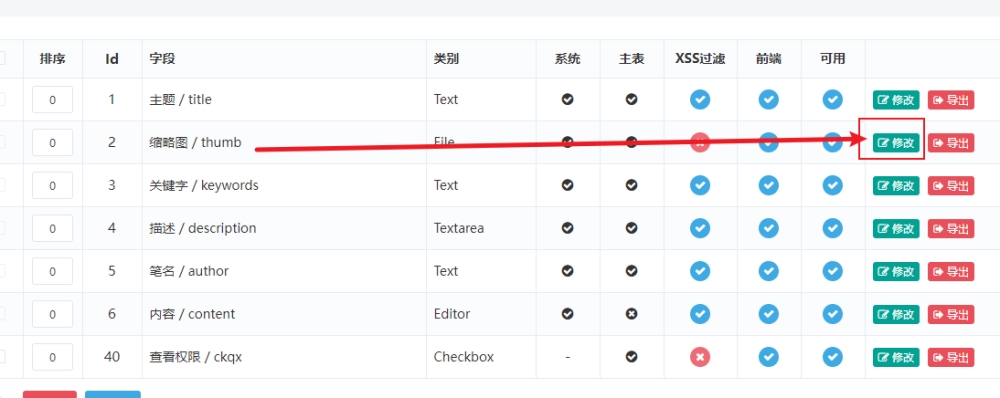Toggle 前端 for the ckqx field
Screen dimensions: 1000x398
tap(768, 357)
